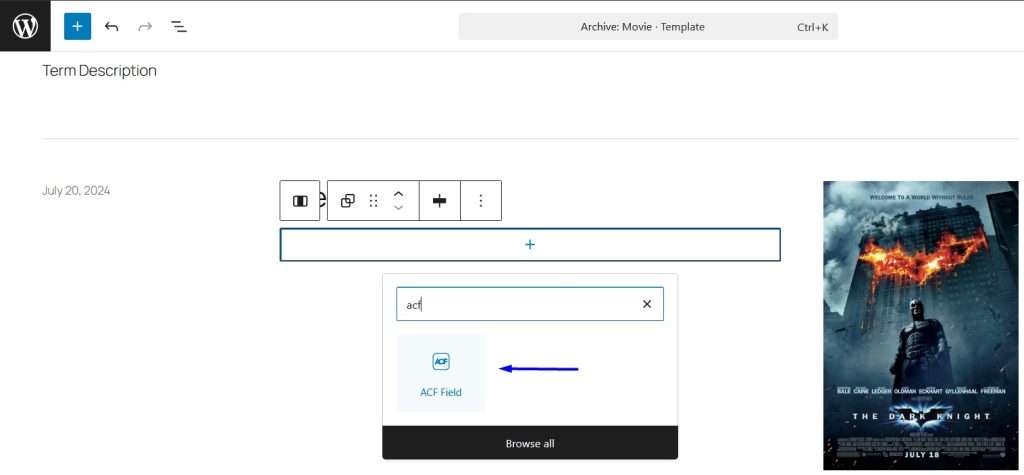Screen dimensions: 1024x475
Task: Insert the ACF Field block
Action: pyautogui.click(x=441, y=373)
